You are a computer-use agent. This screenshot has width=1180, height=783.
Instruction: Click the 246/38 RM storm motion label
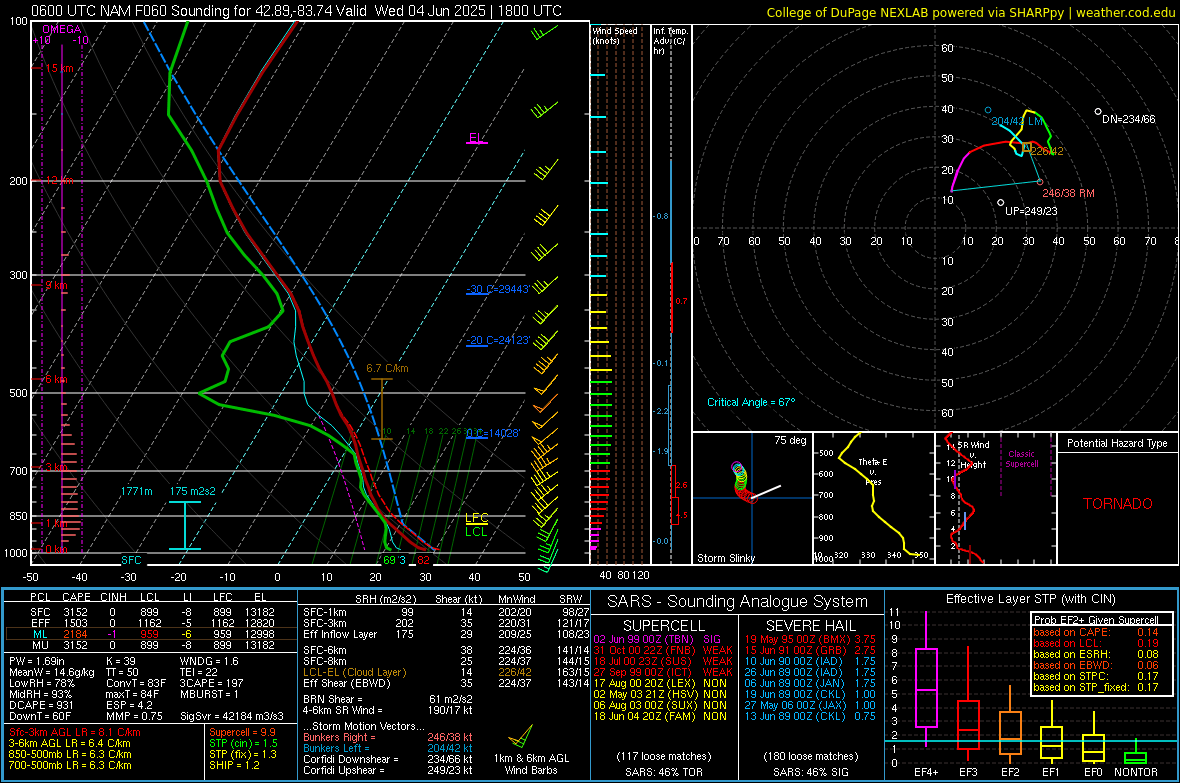[1068, 193]
